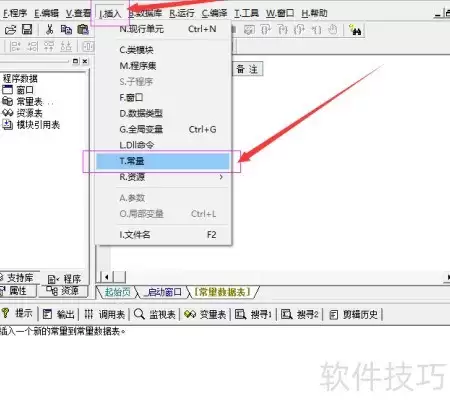Select 模块引用表 tree item
Image resolution: width=450 pixels, height=410 pixels.
pos(38,125)
